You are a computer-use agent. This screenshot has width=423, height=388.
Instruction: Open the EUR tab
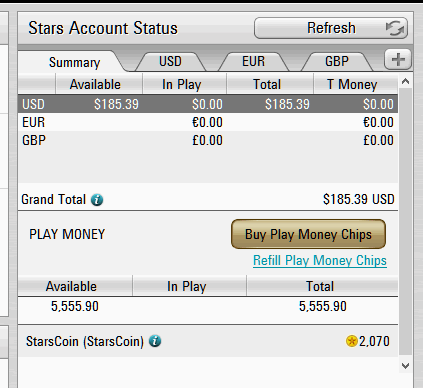[253, 62]
